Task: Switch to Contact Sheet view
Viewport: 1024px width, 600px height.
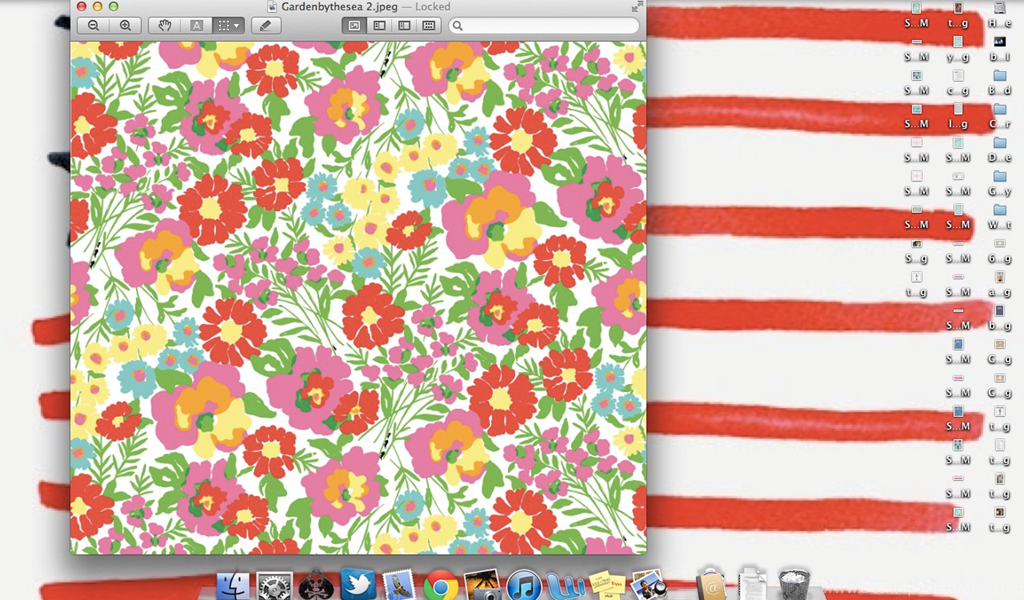Action: click(x=429, y=26)
